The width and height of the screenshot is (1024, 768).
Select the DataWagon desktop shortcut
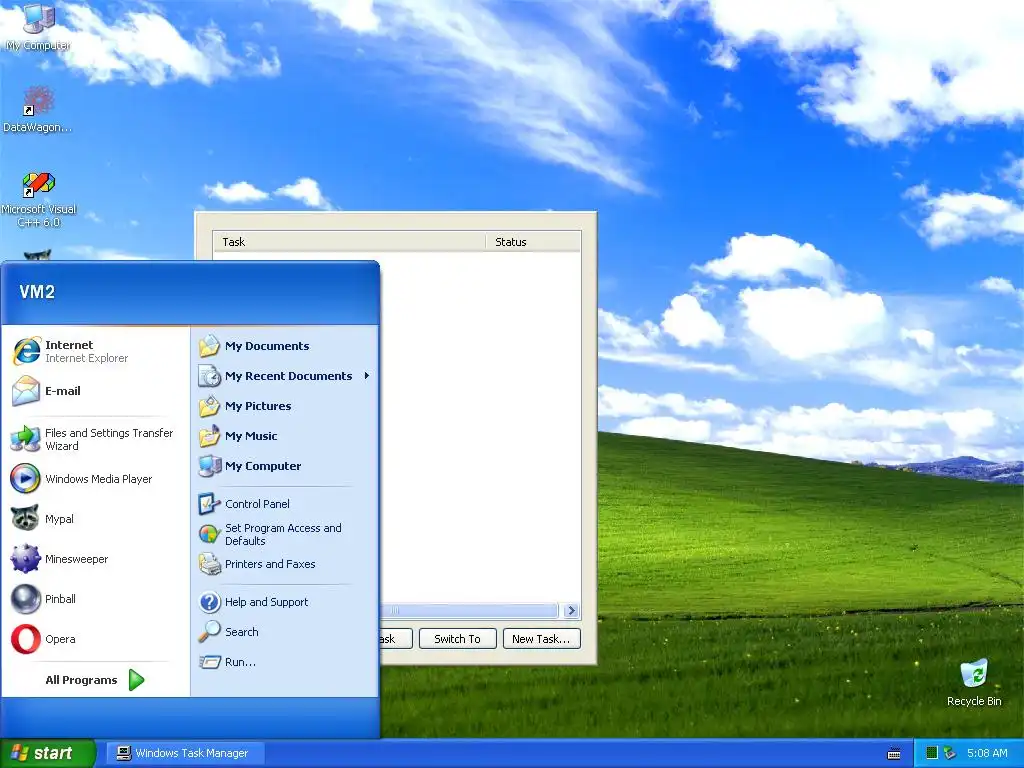(x=38, y=110)
